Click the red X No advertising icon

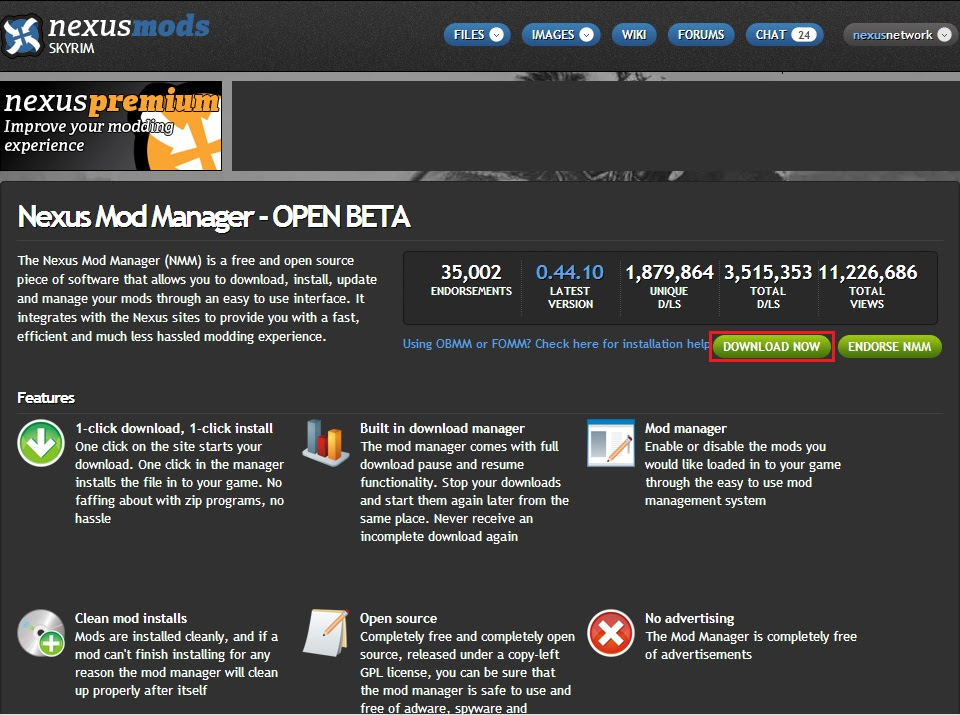[x=610, y=633]
